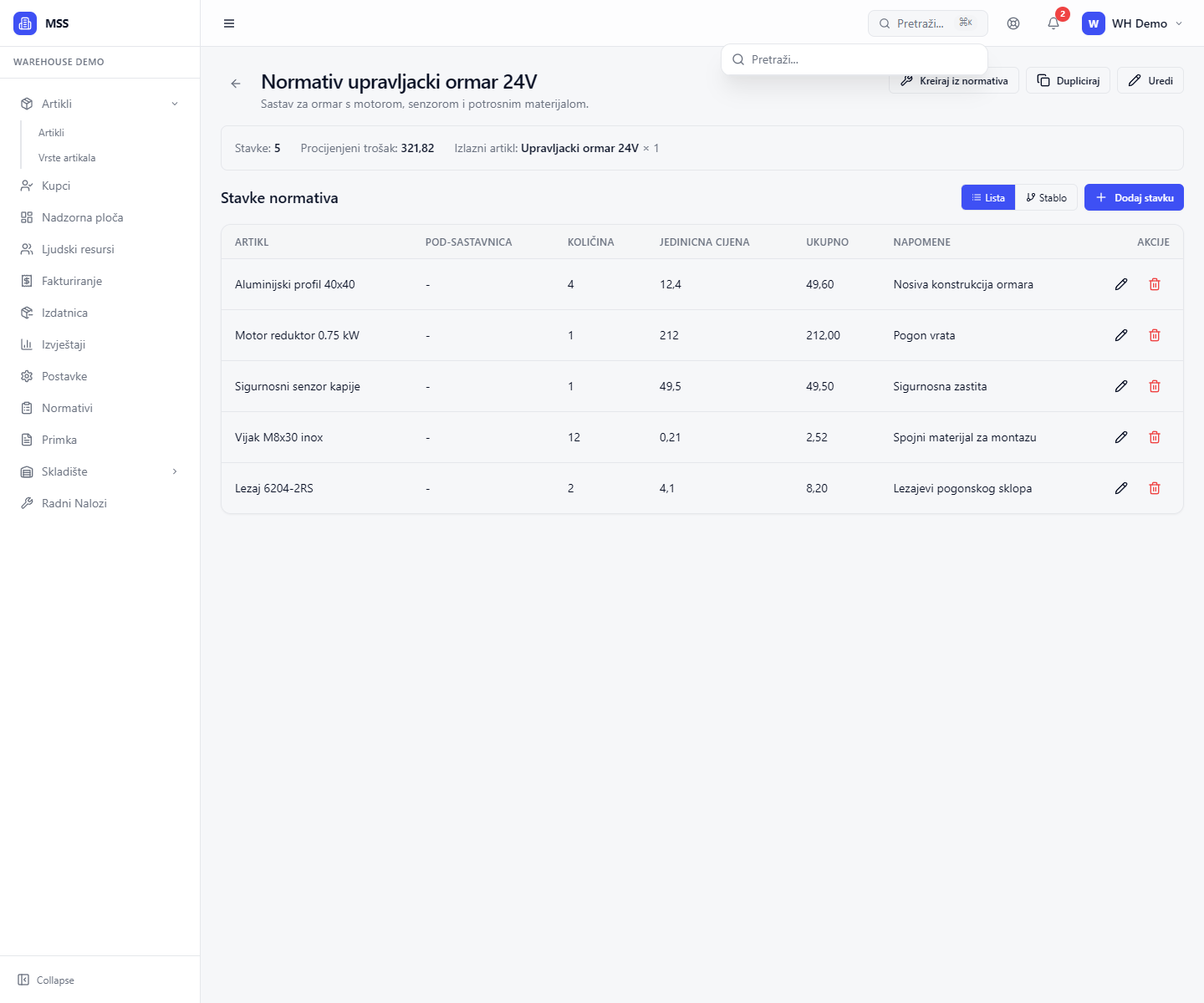Expand the Skladište sidebar section

click(175, 471)
